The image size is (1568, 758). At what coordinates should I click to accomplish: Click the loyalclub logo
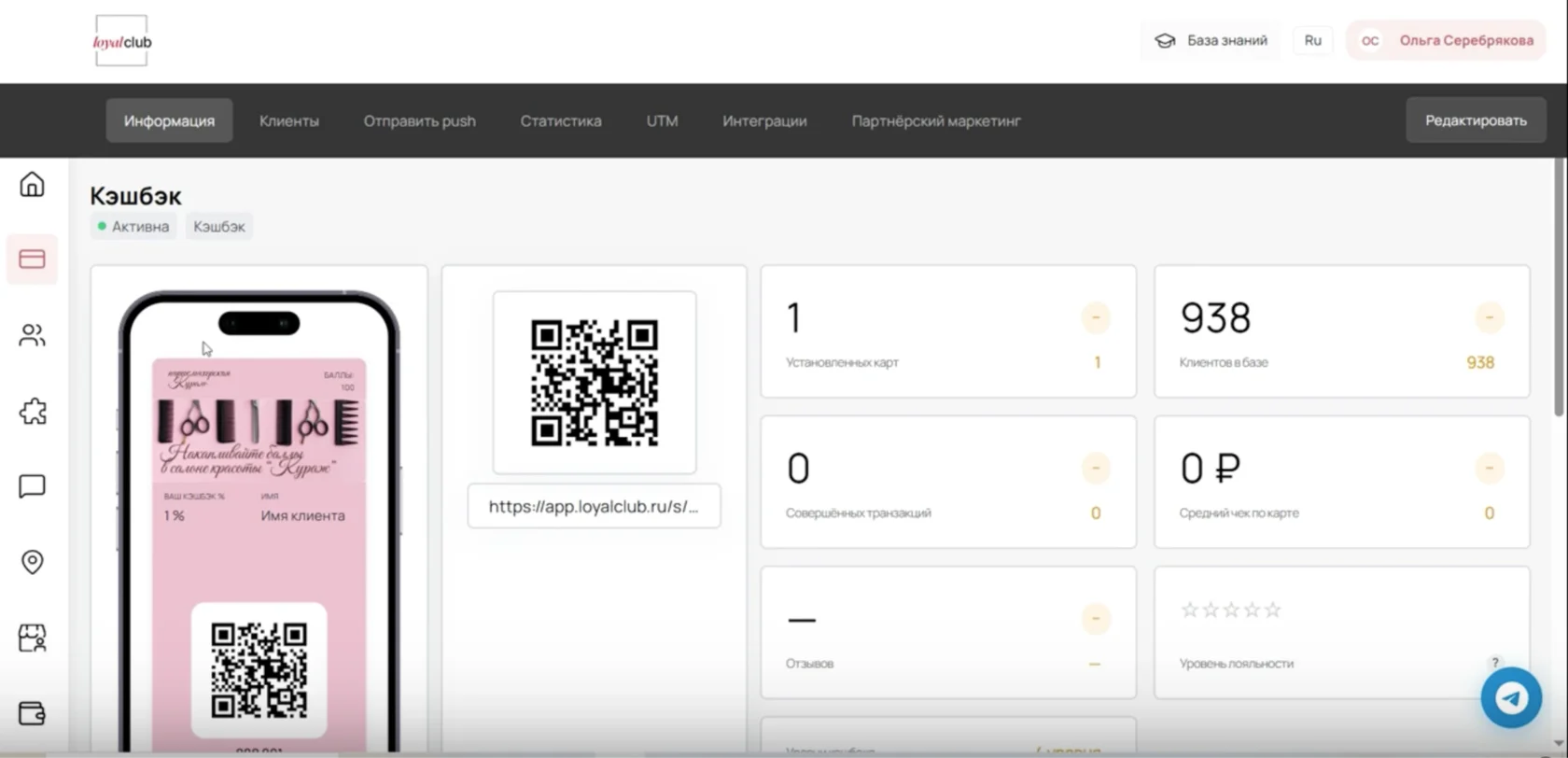click(x=122, y=41)
